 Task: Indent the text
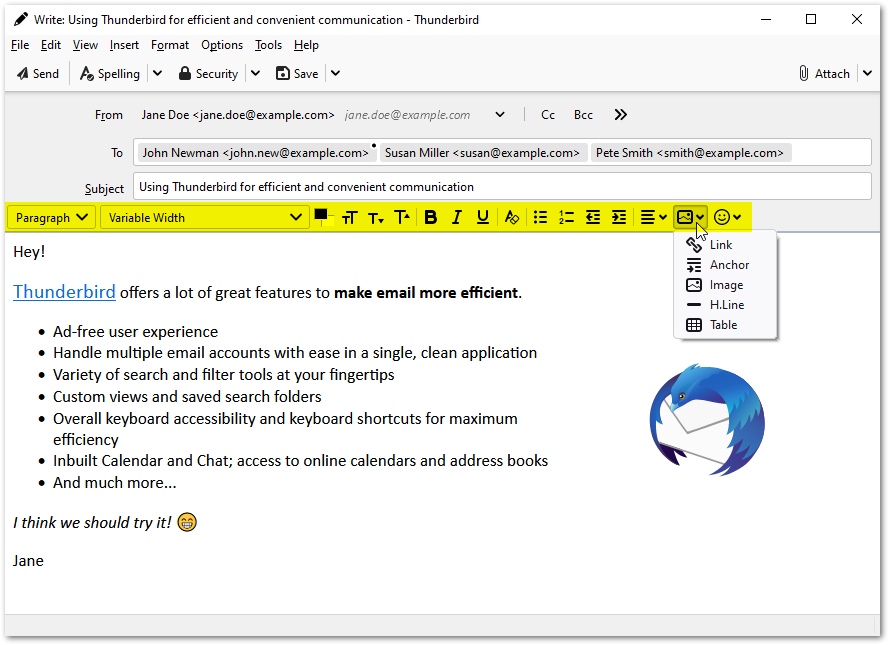click(619, 218)
